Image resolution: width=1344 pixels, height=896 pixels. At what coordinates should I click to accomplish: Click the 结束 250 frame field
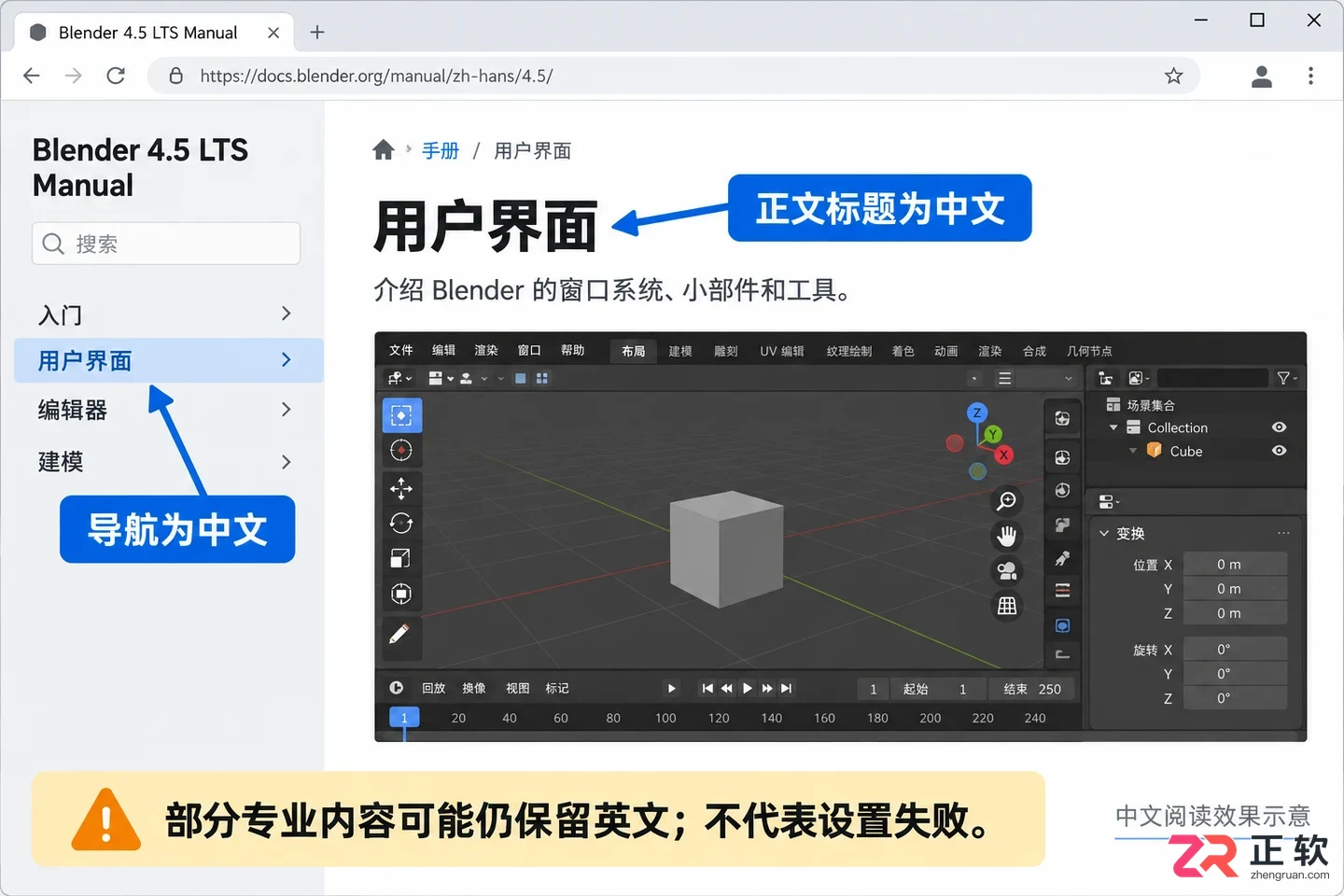pyautogui.click(x=1032, y=689)
